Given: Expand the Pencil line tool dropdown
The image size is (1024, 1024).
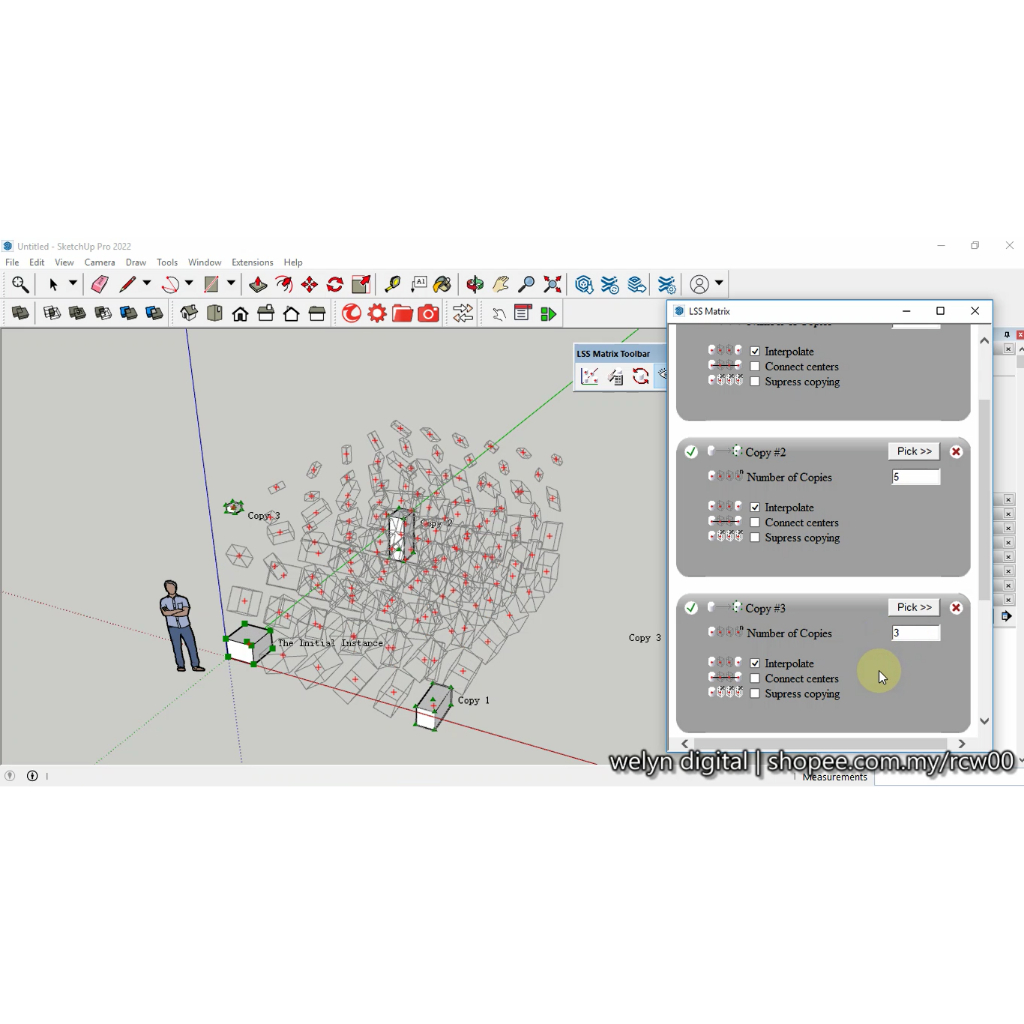Looking at the screenshot, I should tap(146, 285).
